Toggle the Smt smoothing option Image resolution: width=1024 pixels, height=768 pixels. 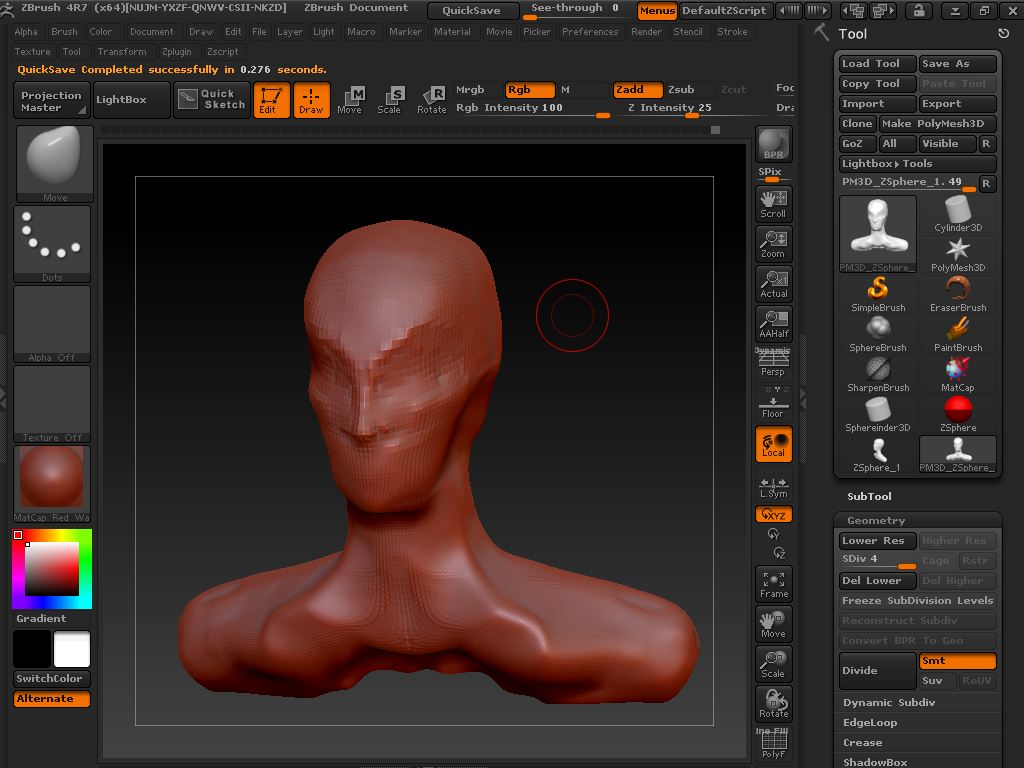tap(957, 661)
